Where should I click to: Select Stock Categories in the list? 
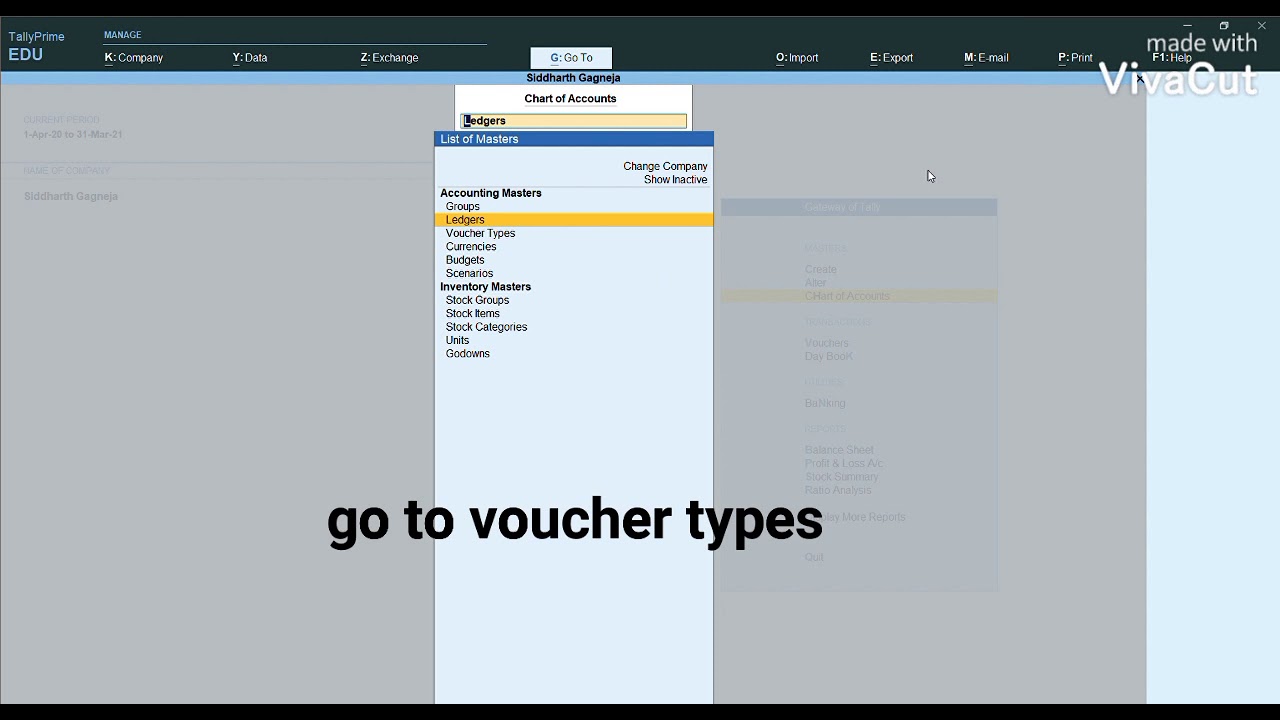point(486,327)
